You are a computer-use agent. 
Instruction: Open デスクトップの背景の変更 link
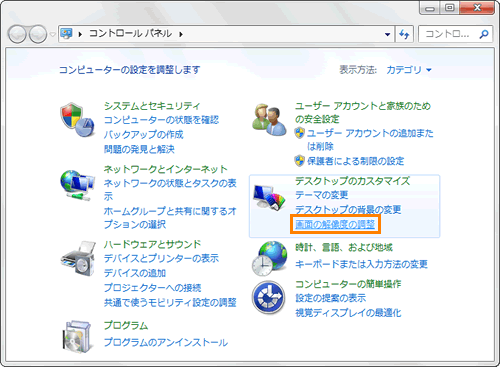click(x=348, y=210)
